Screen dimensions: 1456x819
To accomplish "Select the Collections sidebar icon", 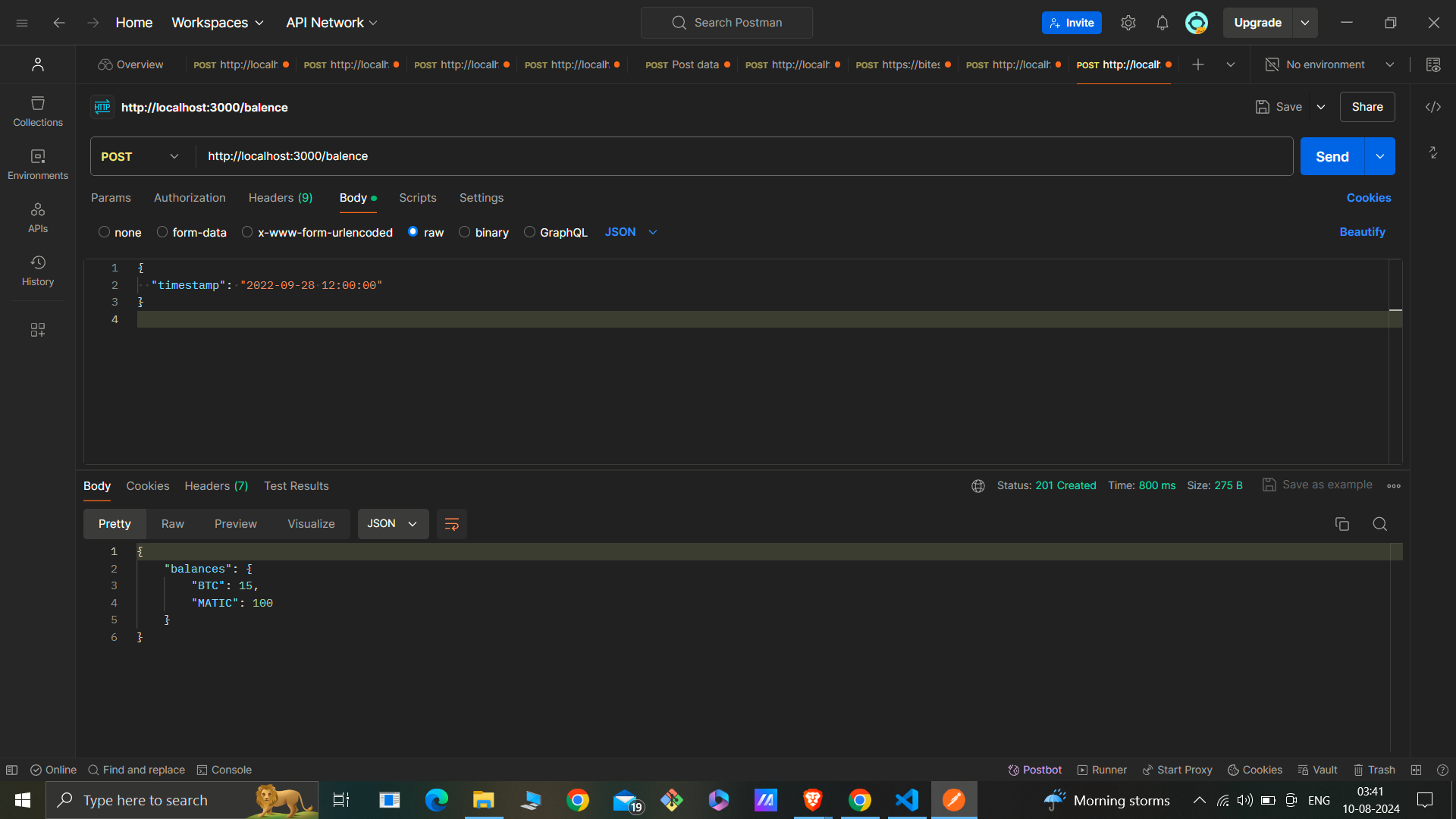I will tap(38, 113).
